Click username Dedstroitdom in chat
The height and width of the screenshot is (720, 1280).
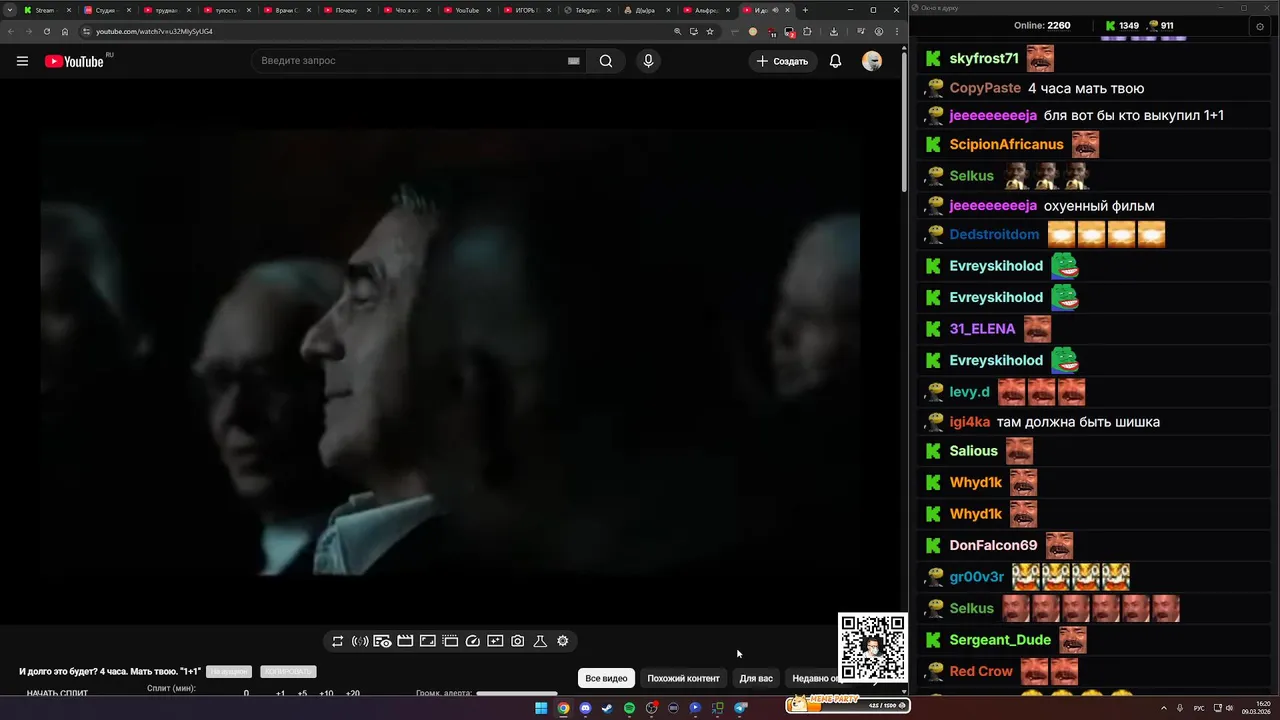pos(994,235)
